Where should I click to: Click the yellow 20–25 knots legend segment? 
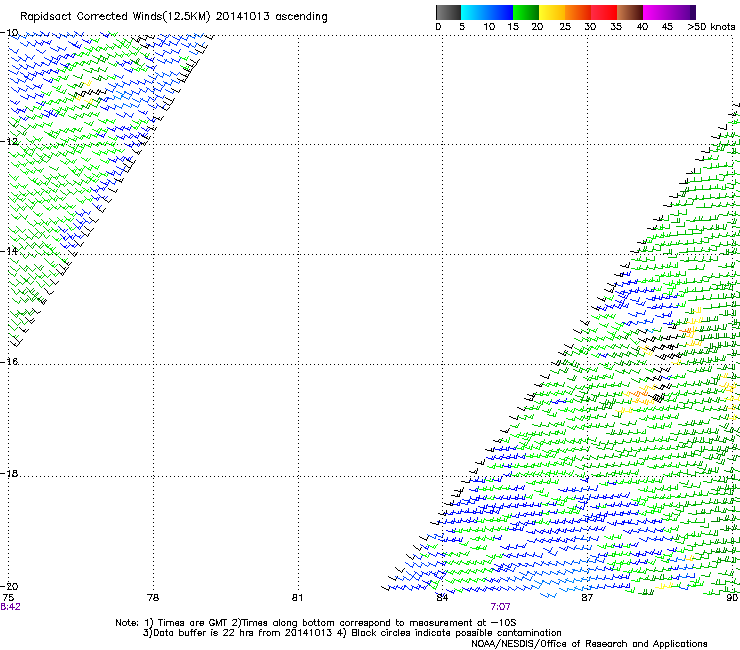pyautogui.click(x=552, y=12)
